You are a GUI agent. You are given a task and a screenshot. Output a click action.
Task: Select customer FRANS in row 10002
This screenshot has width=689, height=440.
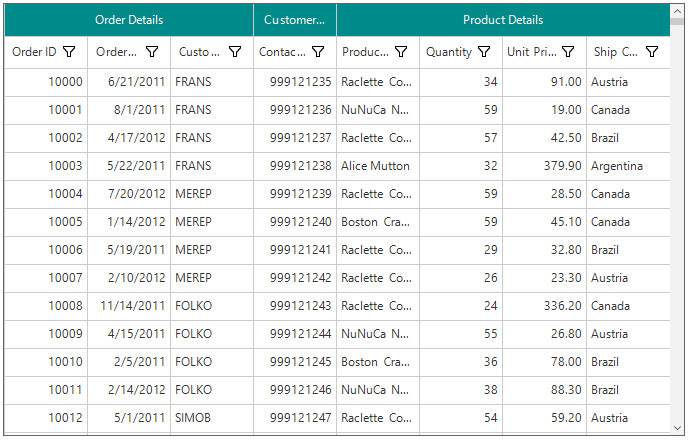pos(212,138)
